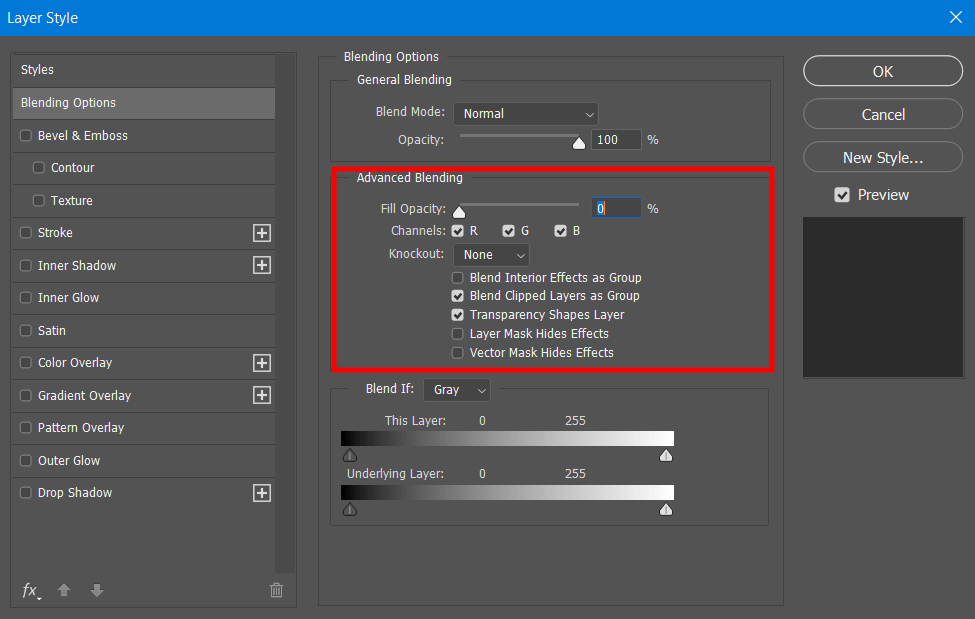
Task: Click the Opacity slider handle
Action: click(579, 143)
